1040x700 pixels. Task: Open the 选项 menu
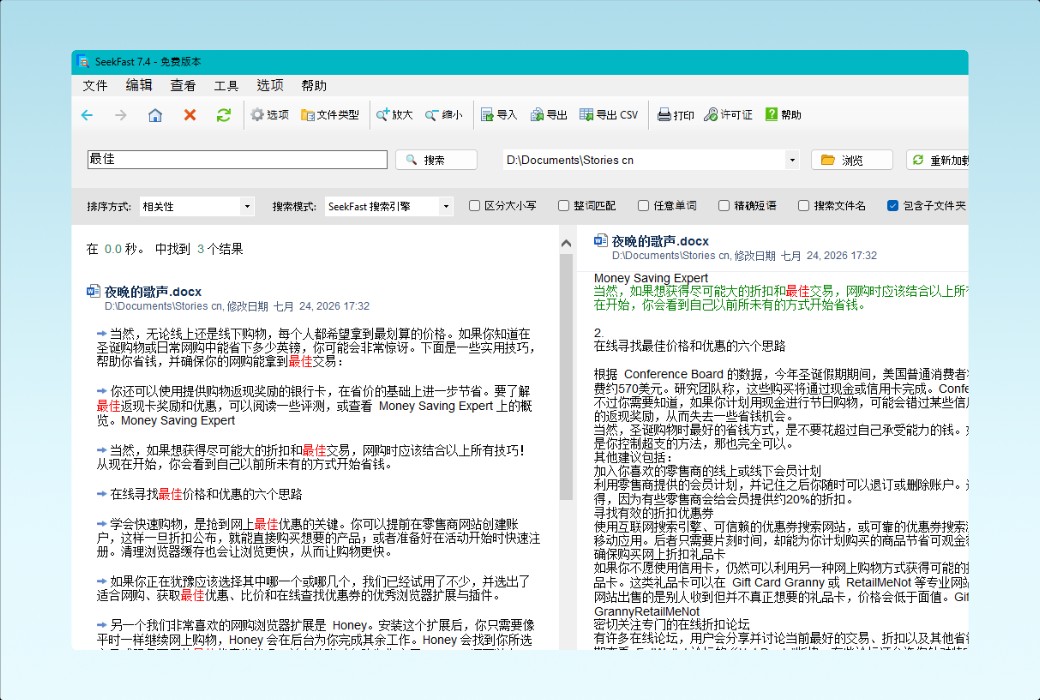tap(270, 86)
